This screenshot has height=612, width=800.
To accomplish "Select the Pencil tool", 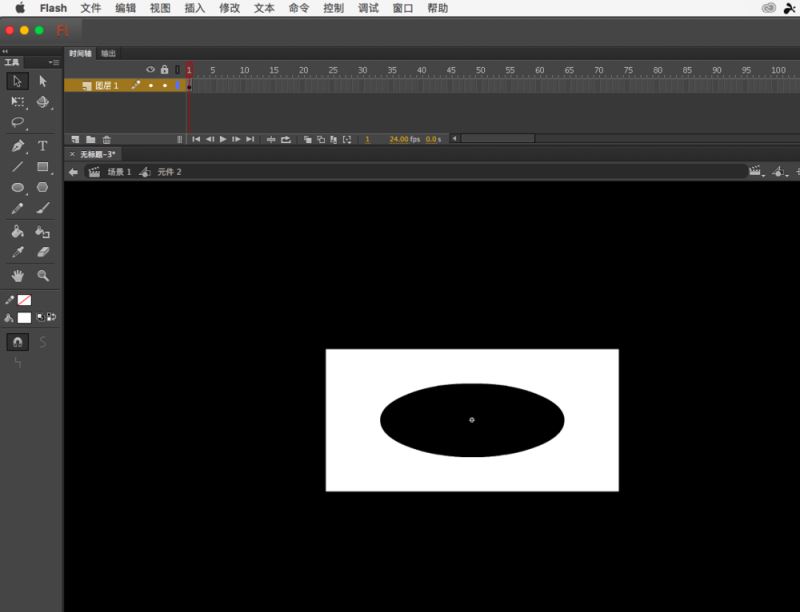I will (17, 208).
